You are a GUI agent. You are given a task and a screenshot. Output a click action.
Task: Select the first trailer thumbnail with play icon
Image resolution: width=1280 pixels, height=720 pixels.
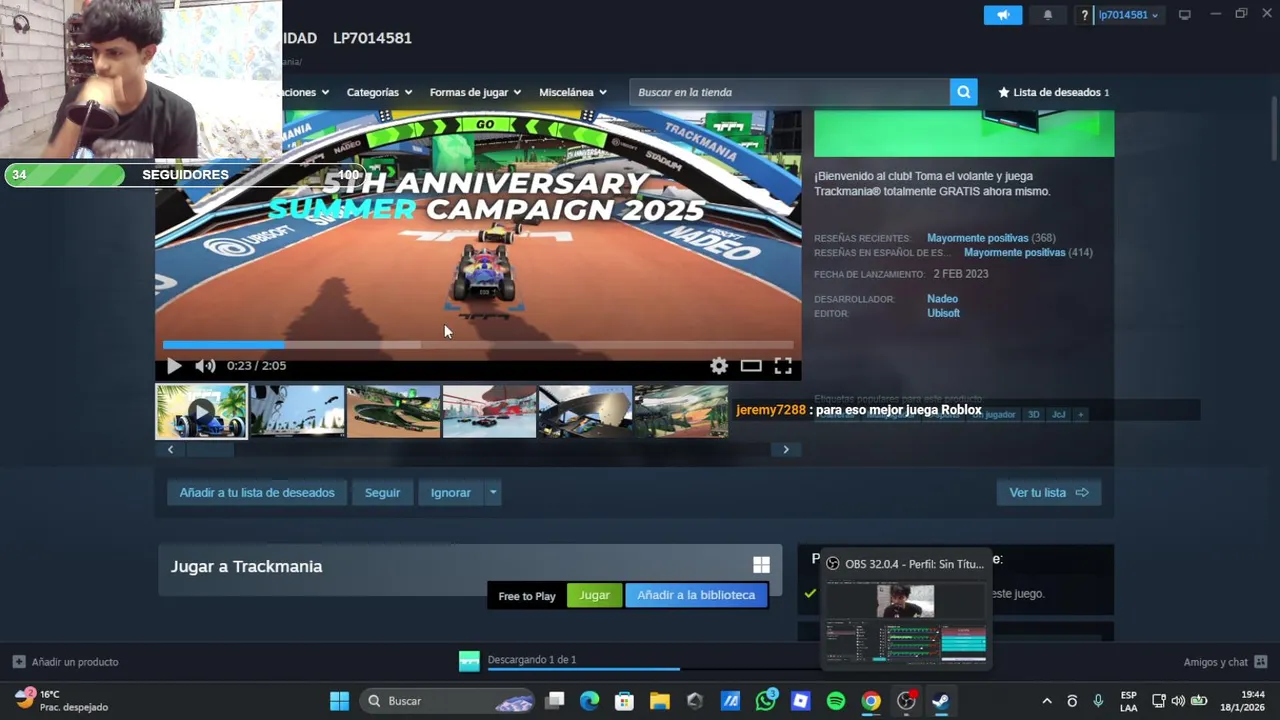pyautogui.click(x=201, y=412)
